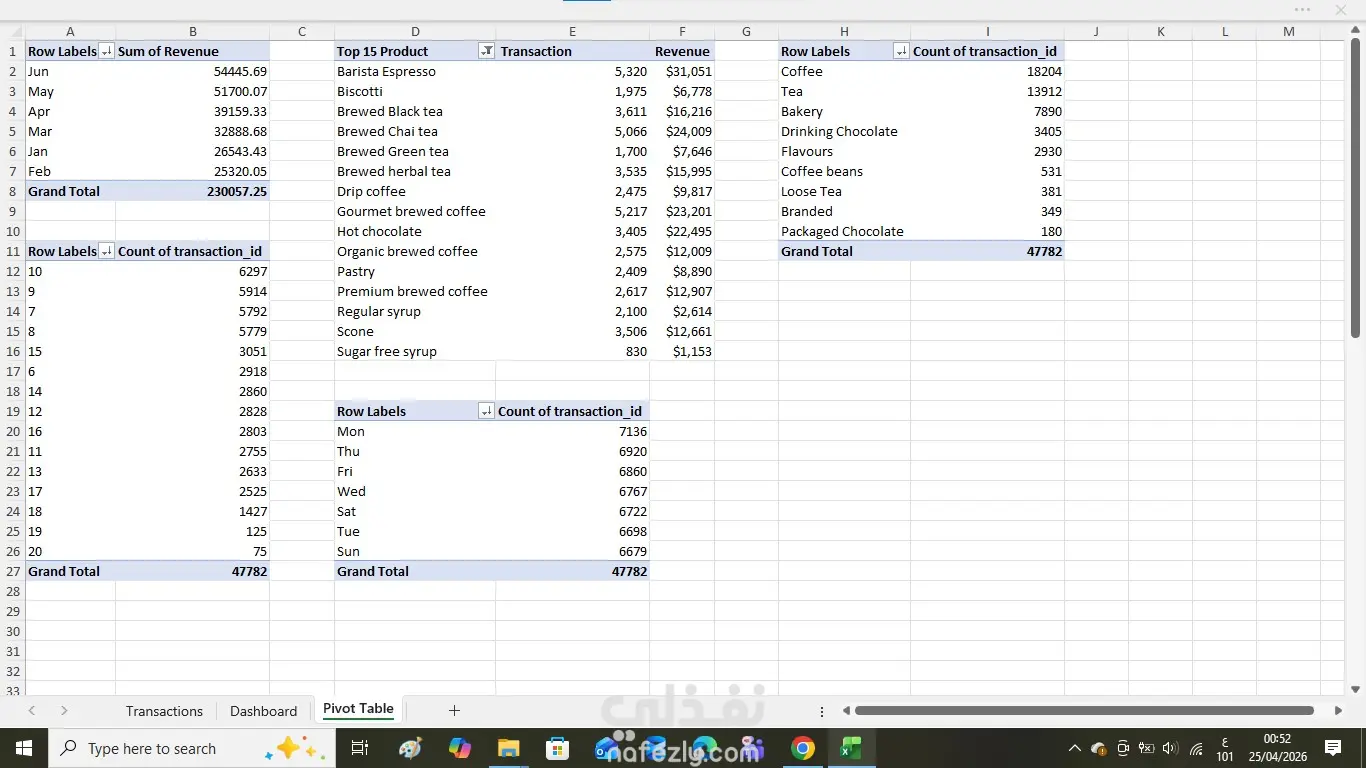Select the Packaged Chocolate category cell
The image size is (1366, 768).
844,231
